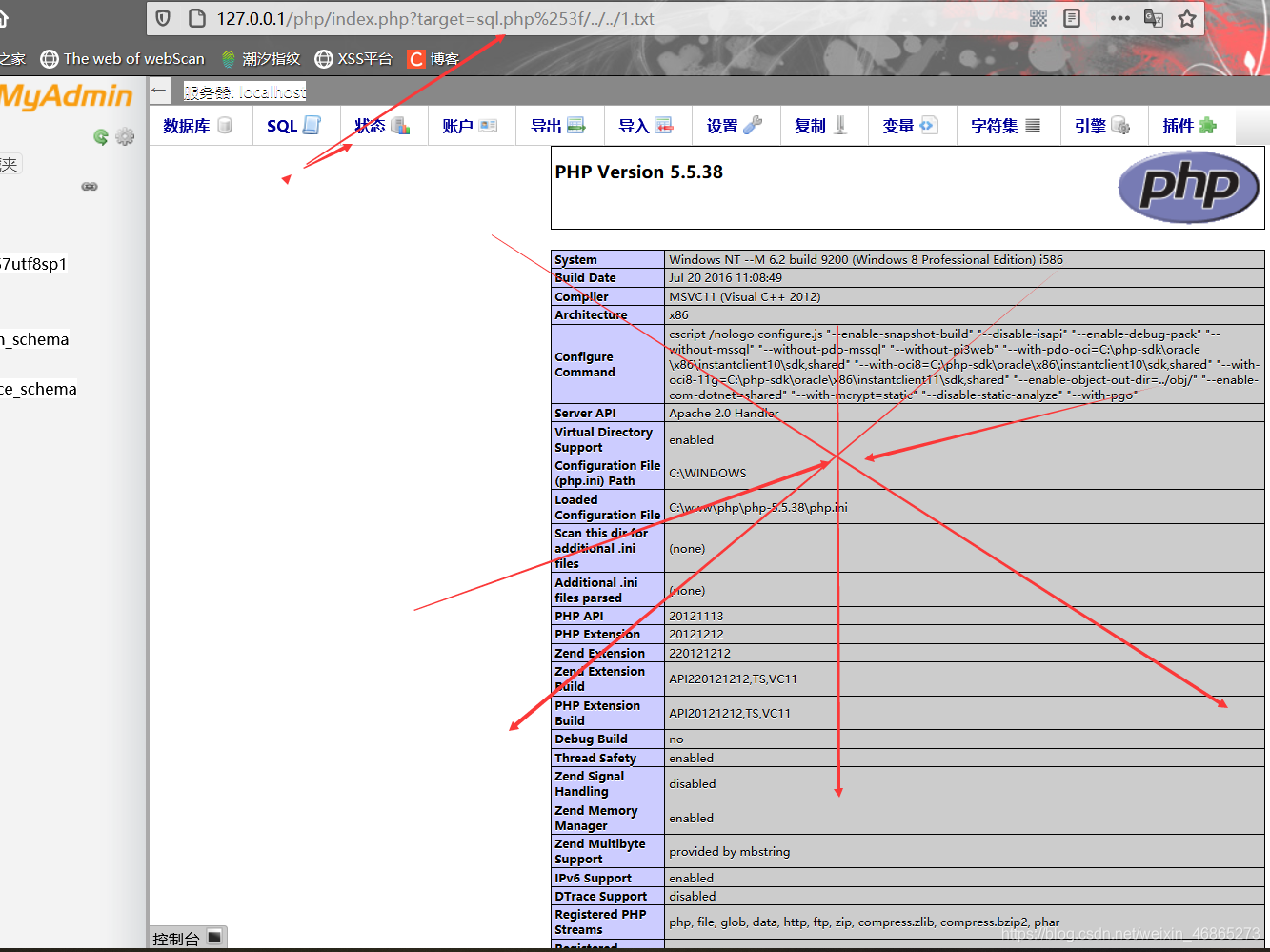Click the 'DTrace Support' row label
The image size is (1270, 952).
point(600,897)
